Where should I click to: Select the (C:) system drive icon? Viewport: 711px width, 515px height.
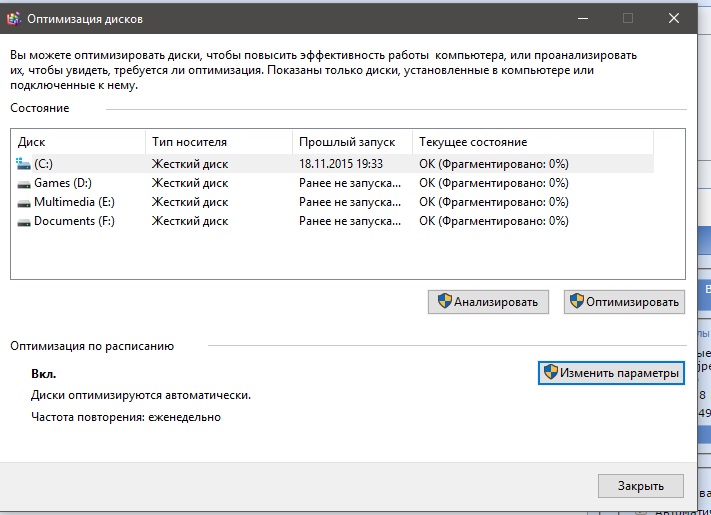[24, 163]
